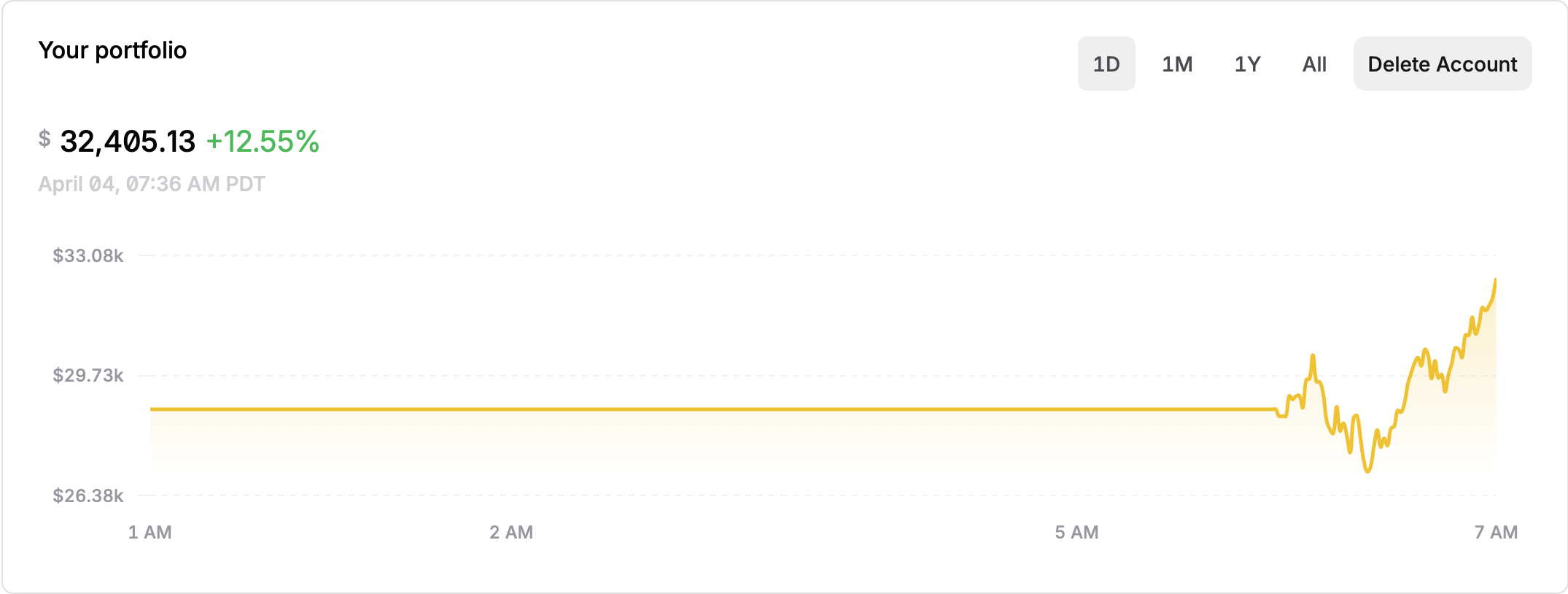Click the 7 AM time axis label

click(1496, 532)
